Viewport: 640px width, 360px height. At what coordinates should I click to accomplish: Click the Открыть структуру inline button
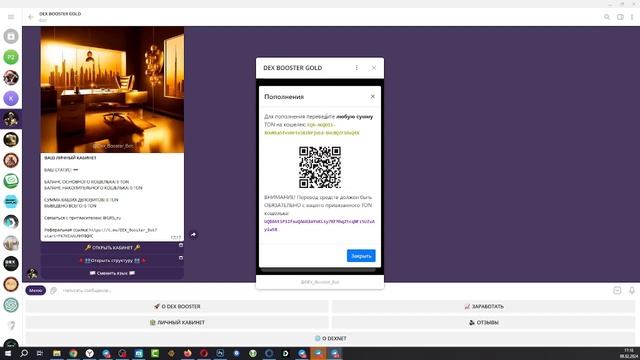click(112, 260)
